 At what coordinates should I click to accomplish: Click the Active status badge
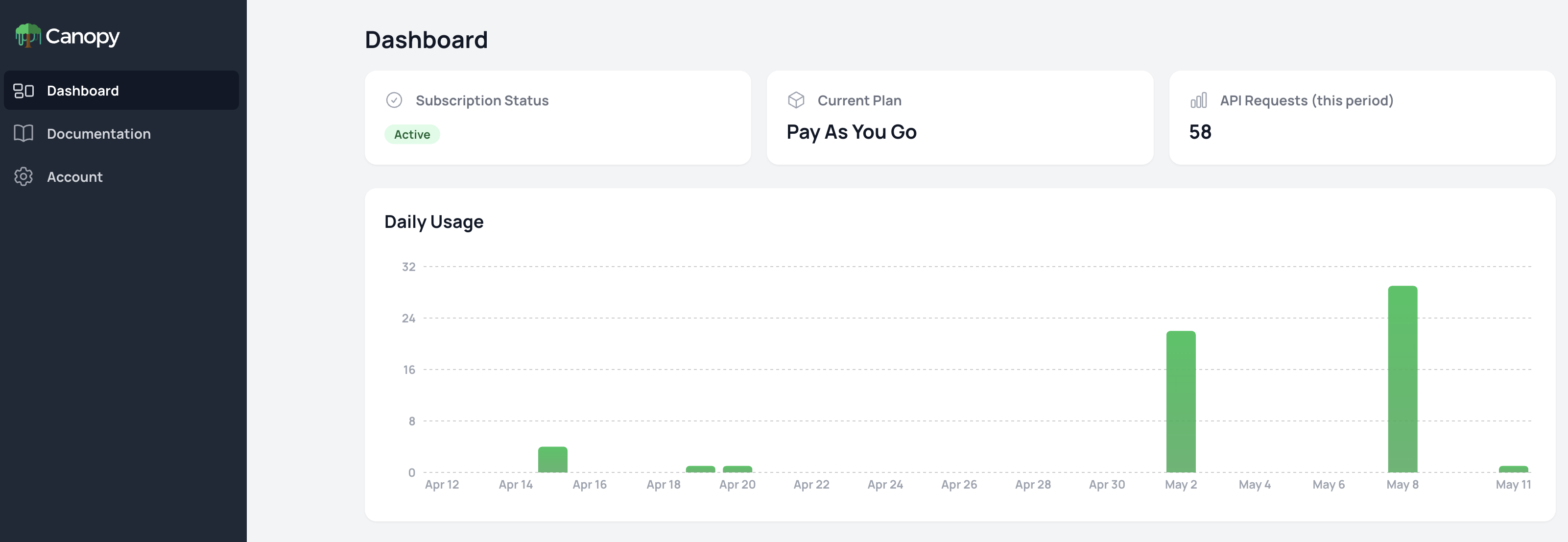tap(412, 134)
